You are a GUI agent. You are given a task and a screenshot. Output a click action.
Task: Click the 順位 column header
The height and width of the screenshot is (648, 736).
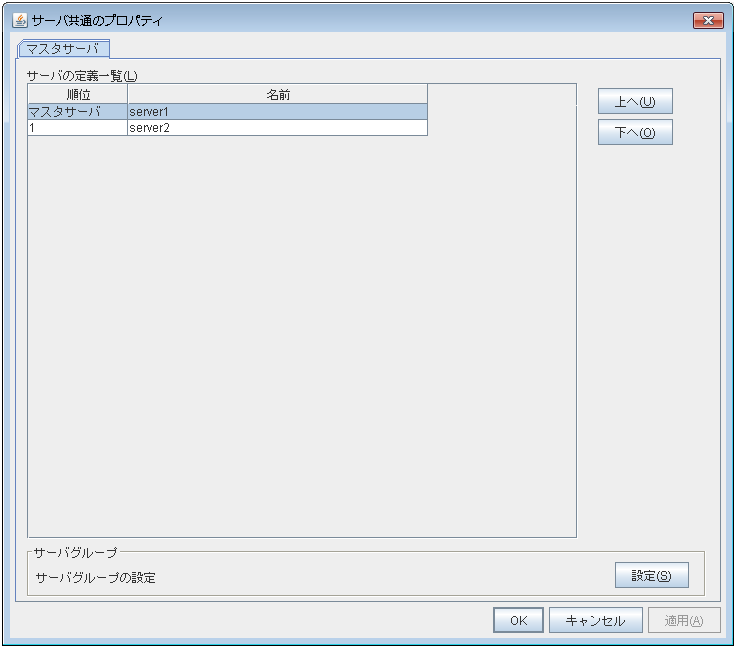77,94
